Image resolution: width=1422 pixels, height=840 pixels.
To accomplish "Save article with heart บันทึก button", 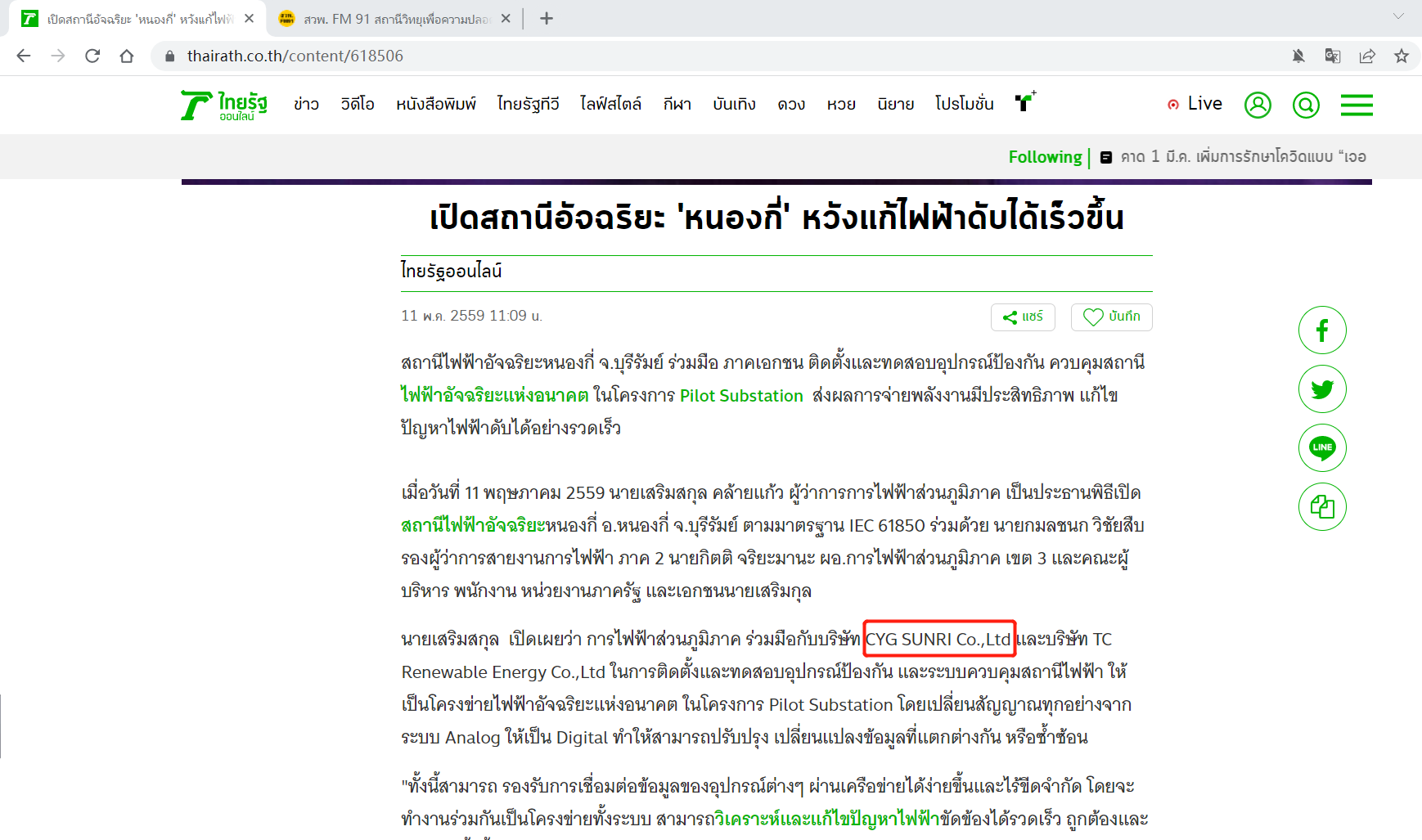I will pyautogui.click(x=1111, y=317).
